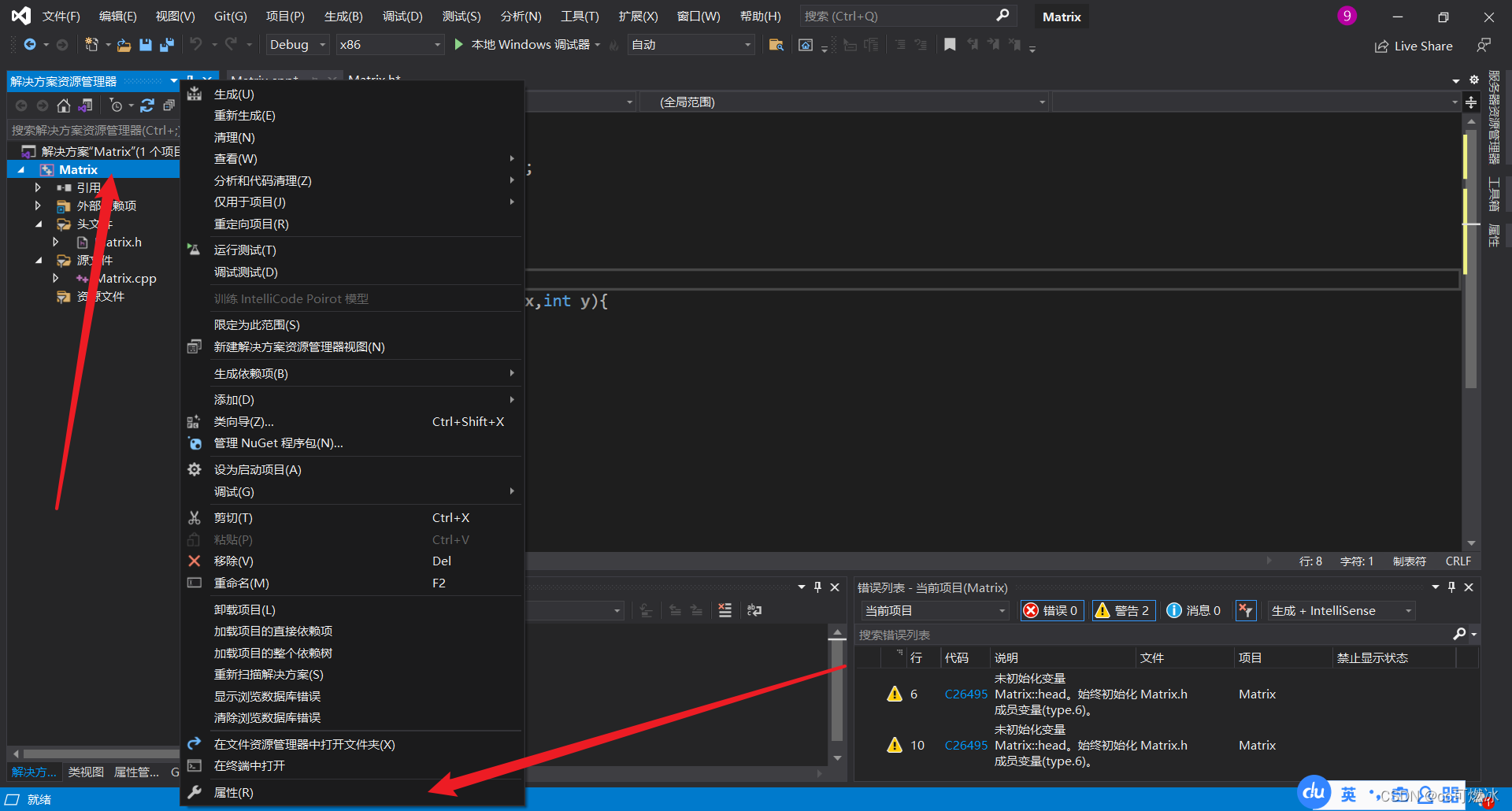1512x811 pixels.
Task: Click the feedback person icon at top right
Action: tap(1484, 46)
